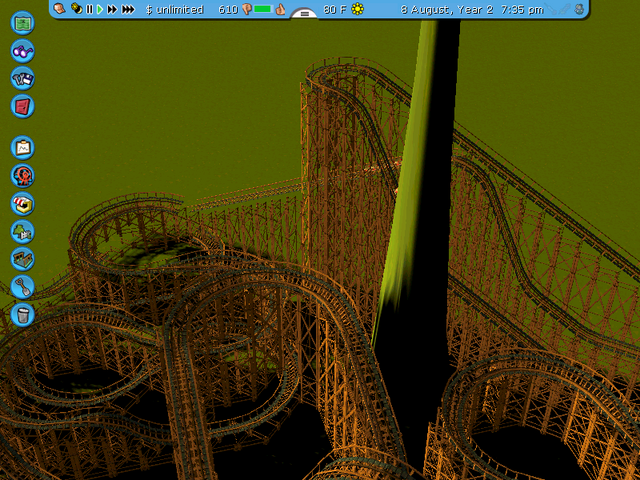Click the greyed mechanic wrench icon
The image size is (640, 480).
551,9
